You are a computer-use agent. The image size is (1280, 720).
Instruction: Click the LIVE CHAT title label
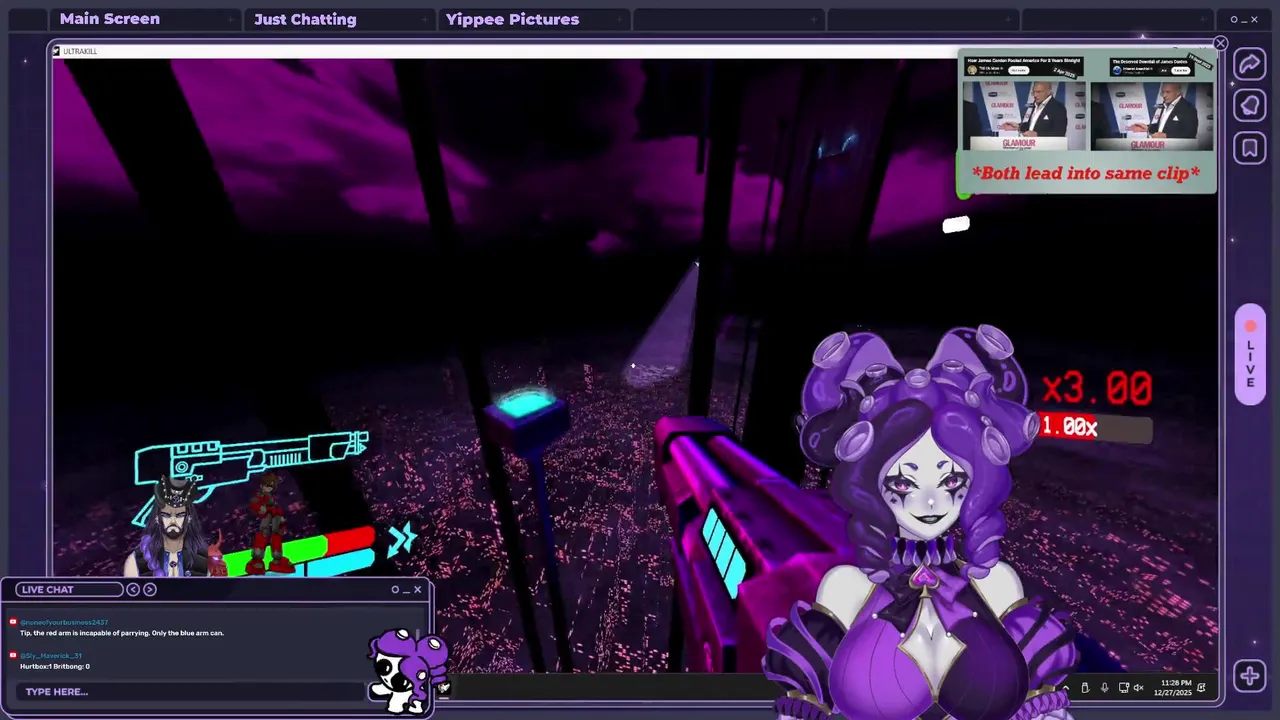coord(48,589)
